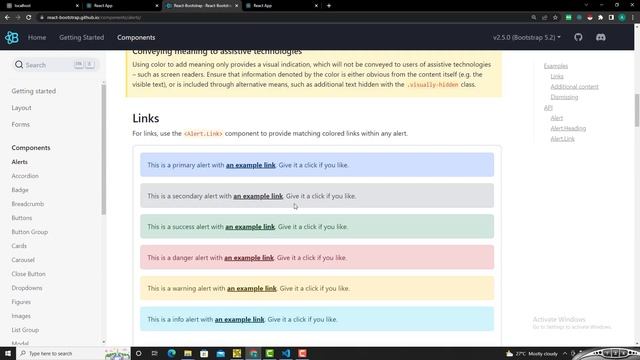Viewport: 640px width, 360px height.
Task: Reload the page with the refresh icon
Action: (x=29, y=18)
